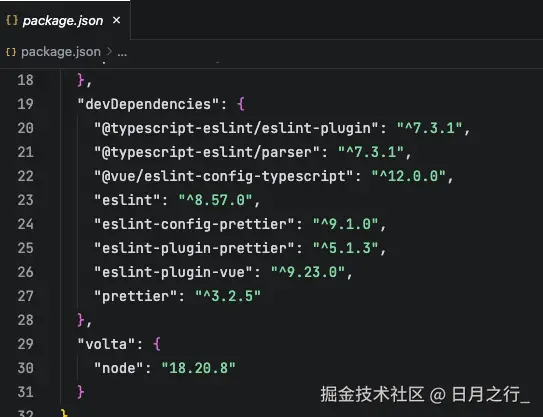The width and height of the screenshot is (543, 417).
Task: Click the "^3.2.5" version value
Action: [228, 296]
